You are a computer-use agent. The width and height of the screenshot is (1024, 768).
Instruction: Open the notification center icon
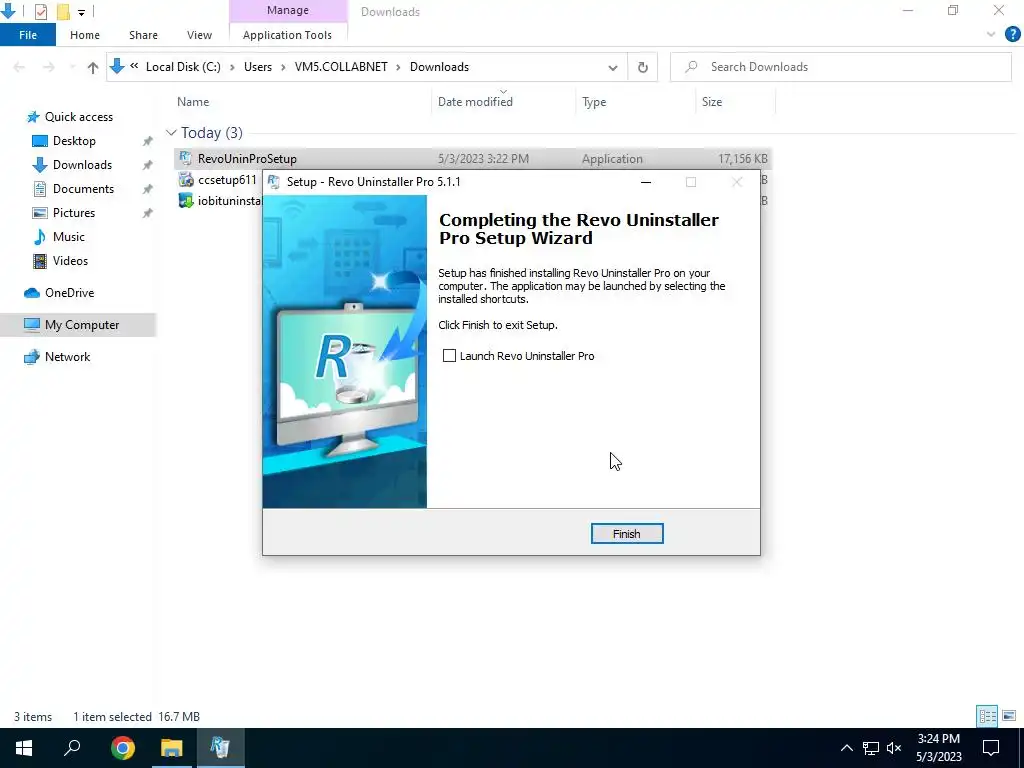[991, 748]
